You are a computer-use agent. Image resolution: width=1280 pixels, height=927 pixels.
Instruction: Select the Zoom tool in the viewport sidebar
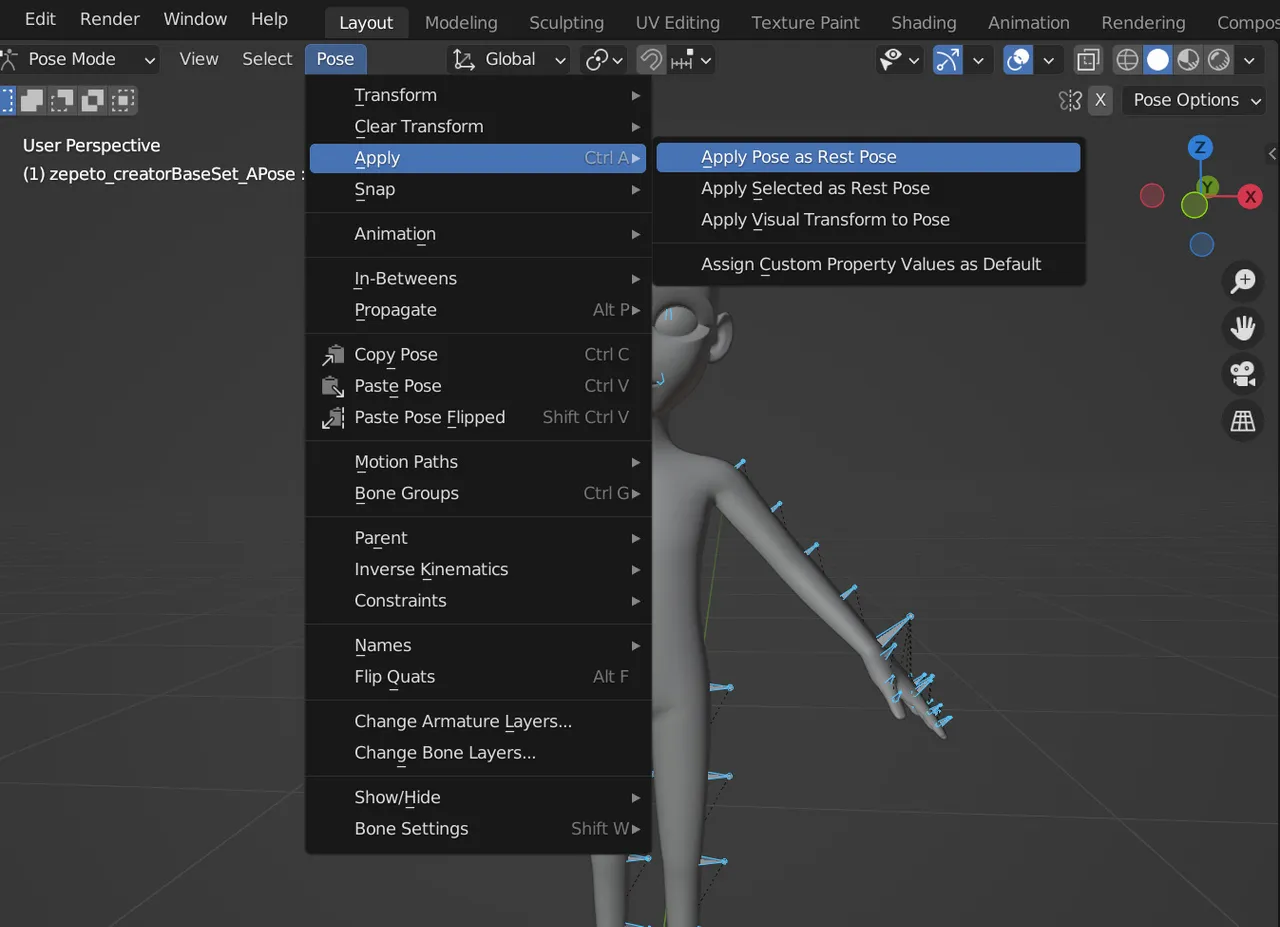pos(1243,281)
